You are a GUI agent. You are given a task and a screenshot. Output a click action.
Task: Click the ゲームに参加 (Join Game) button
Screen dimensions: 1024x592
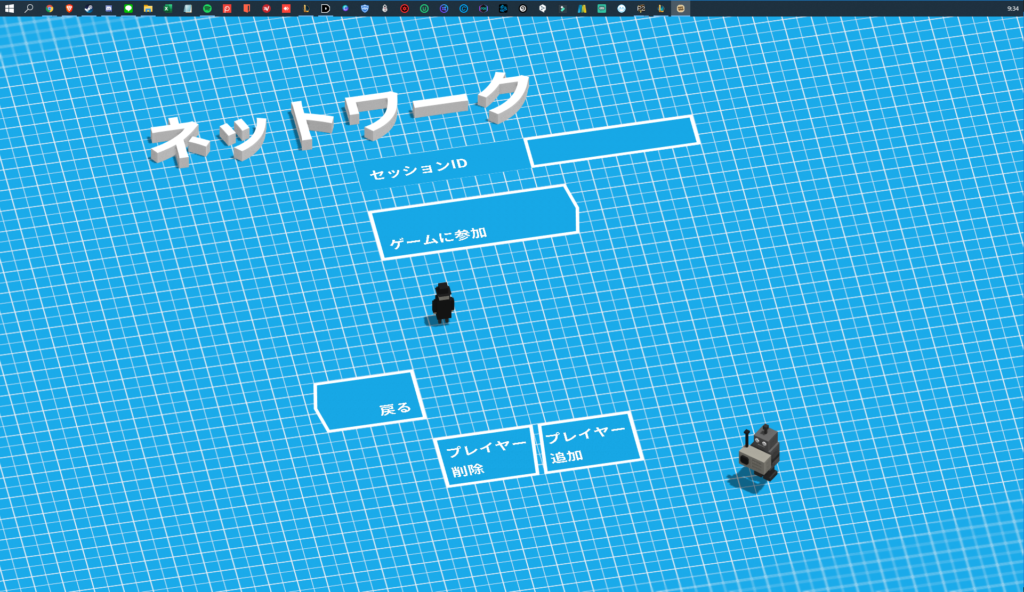pyautogui.click(x=473, y=222)
